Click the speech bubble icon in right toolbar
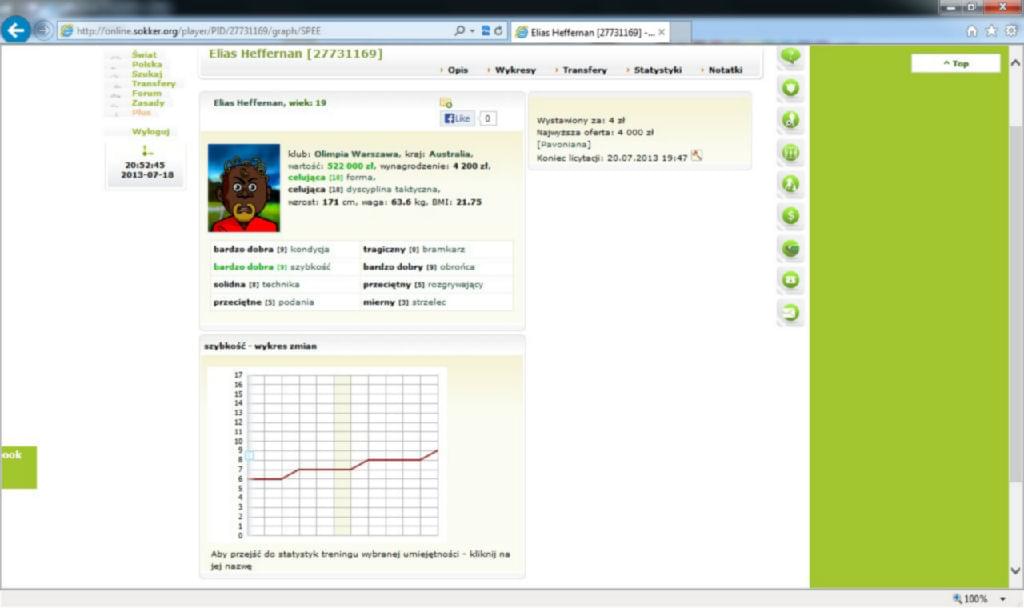The image size is (1024, 608). click(790, 56)
